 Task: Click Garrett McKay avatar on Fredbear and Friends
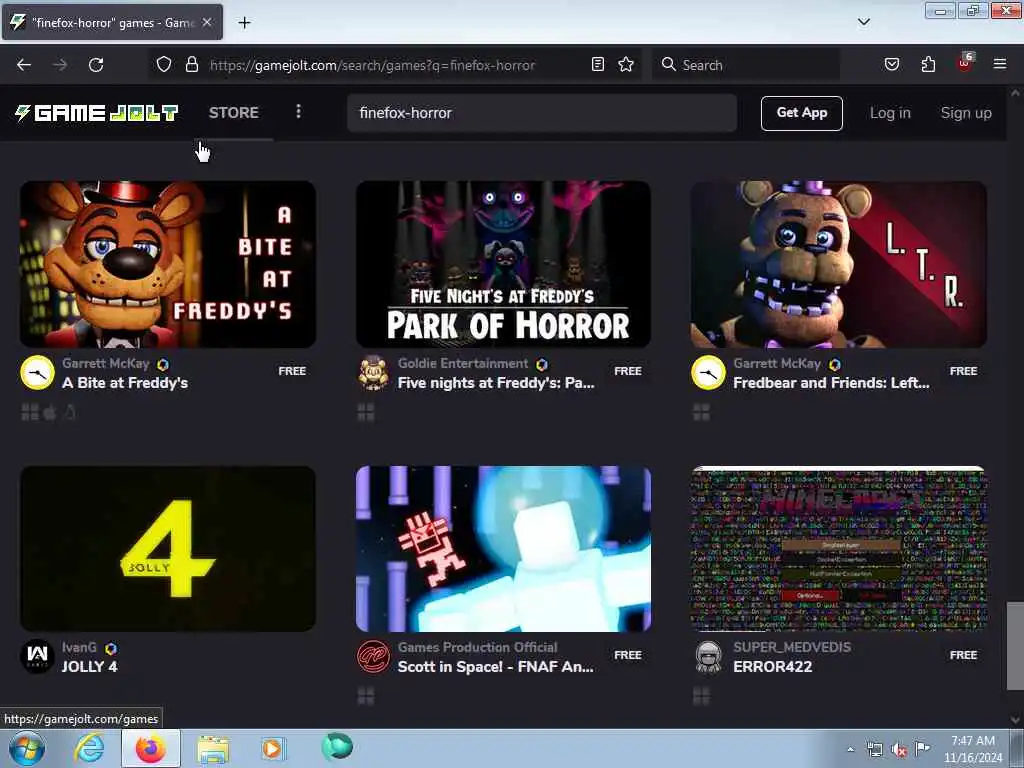tap(709, 373)
